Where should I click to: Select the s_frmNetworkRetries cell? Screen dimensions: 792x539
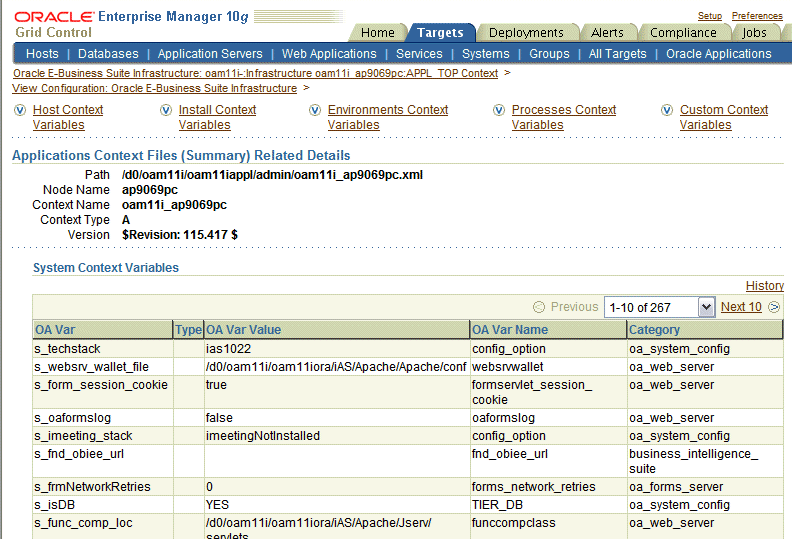(x=103, y=487)
